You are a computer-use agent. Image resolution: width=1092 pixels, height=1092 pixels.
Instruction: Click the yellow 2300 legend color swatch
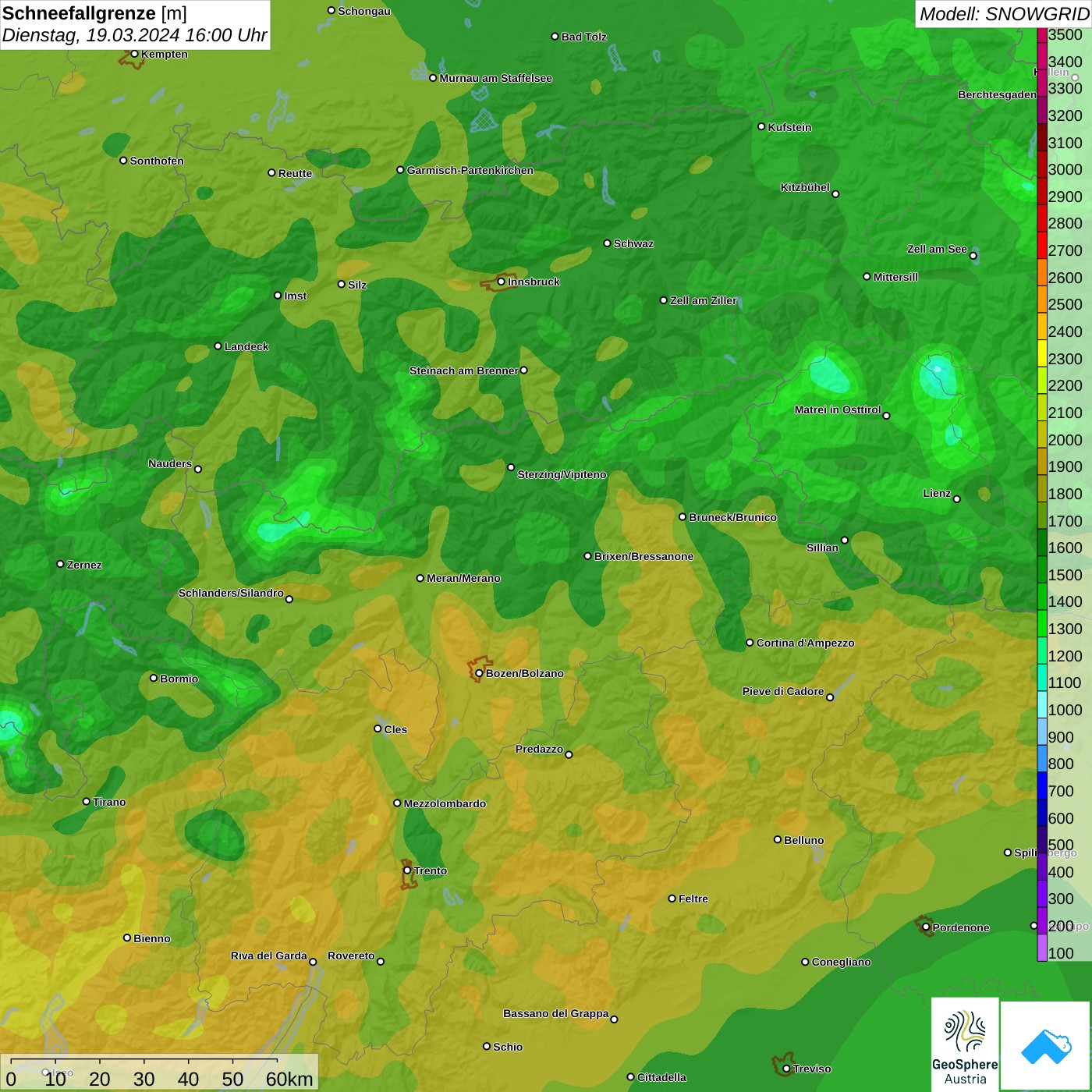[x=1042, y=353]
